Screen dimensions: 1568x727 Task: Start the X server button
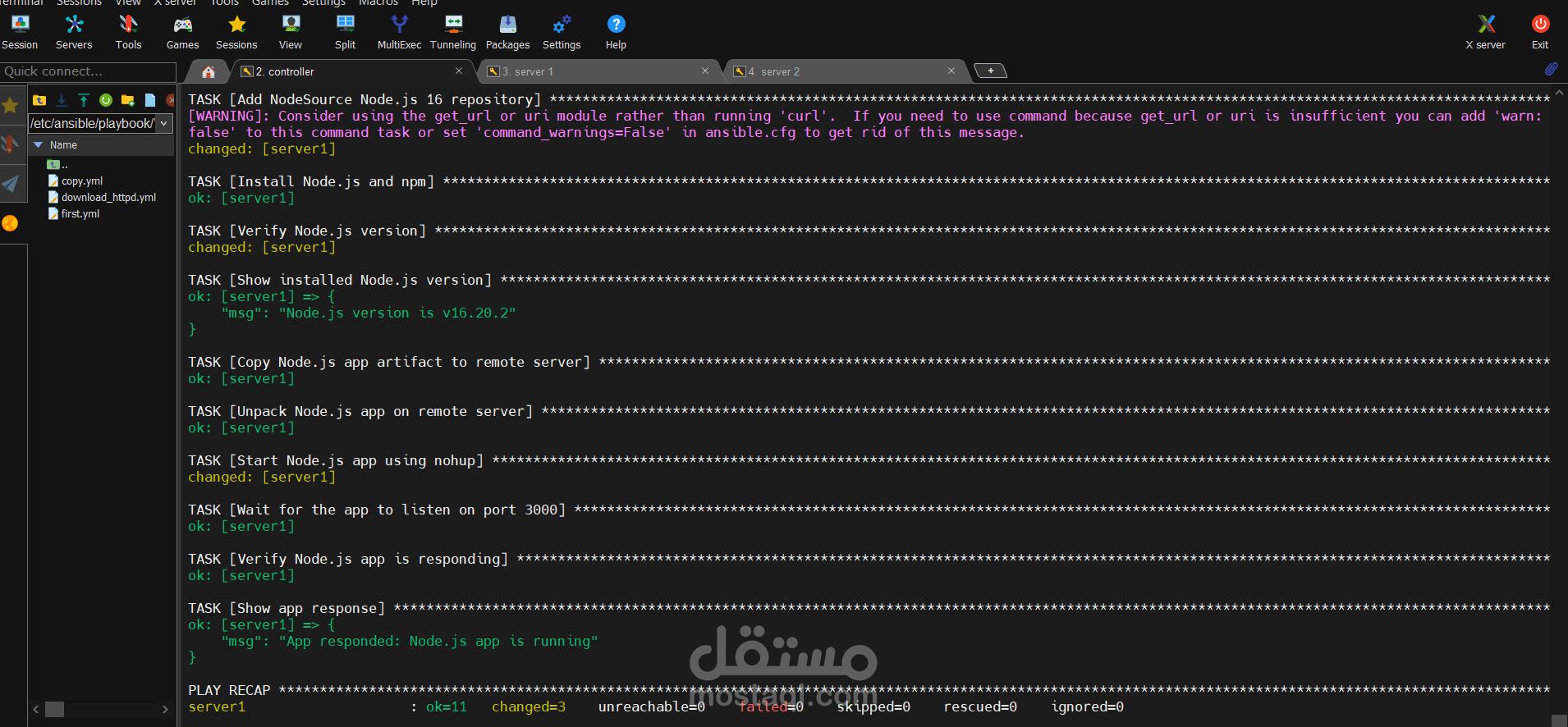(1486, 33)
